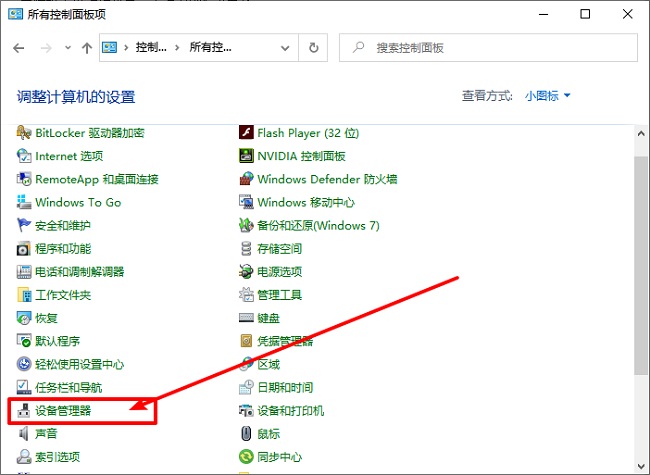This screenshot has width=650, height=475.
Task: Click the scrollbar up arrow
Action: pos(641,134)
